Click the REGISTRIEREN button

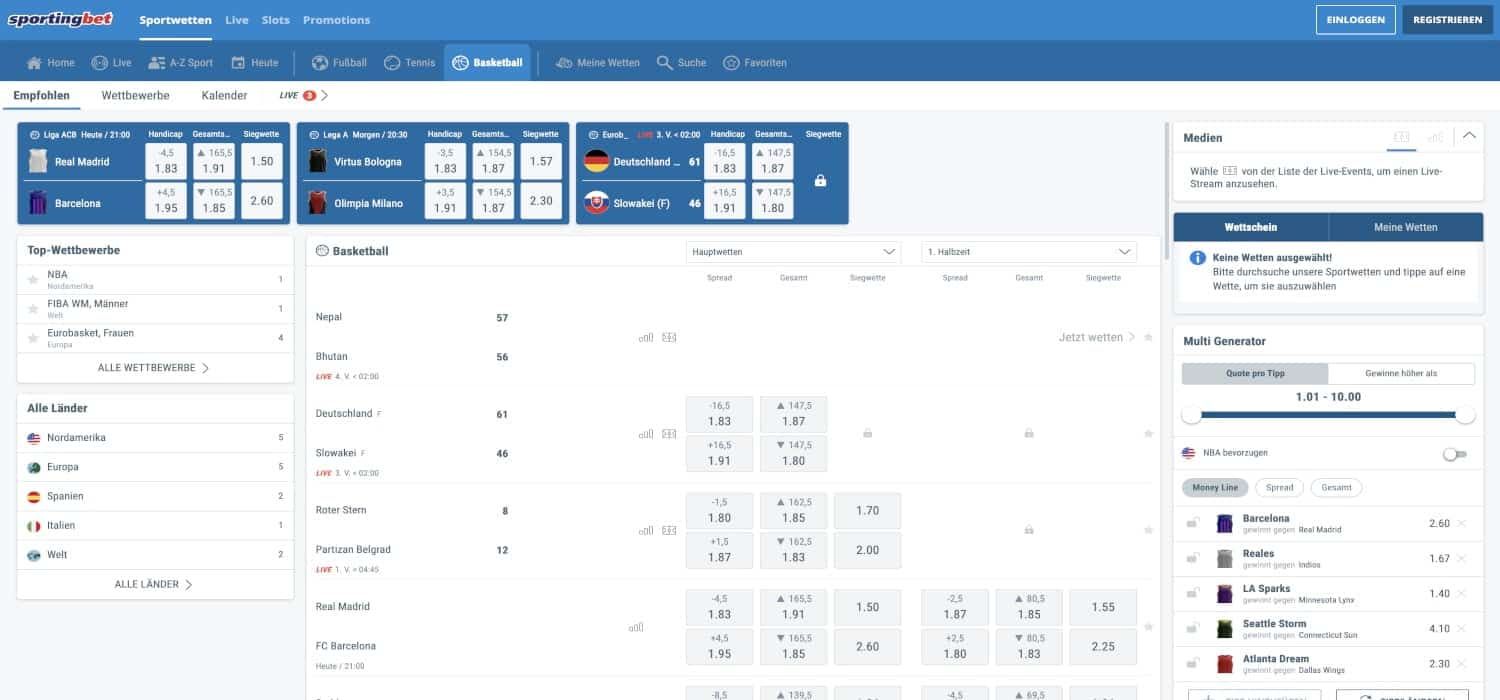[x=1447, y=20]
